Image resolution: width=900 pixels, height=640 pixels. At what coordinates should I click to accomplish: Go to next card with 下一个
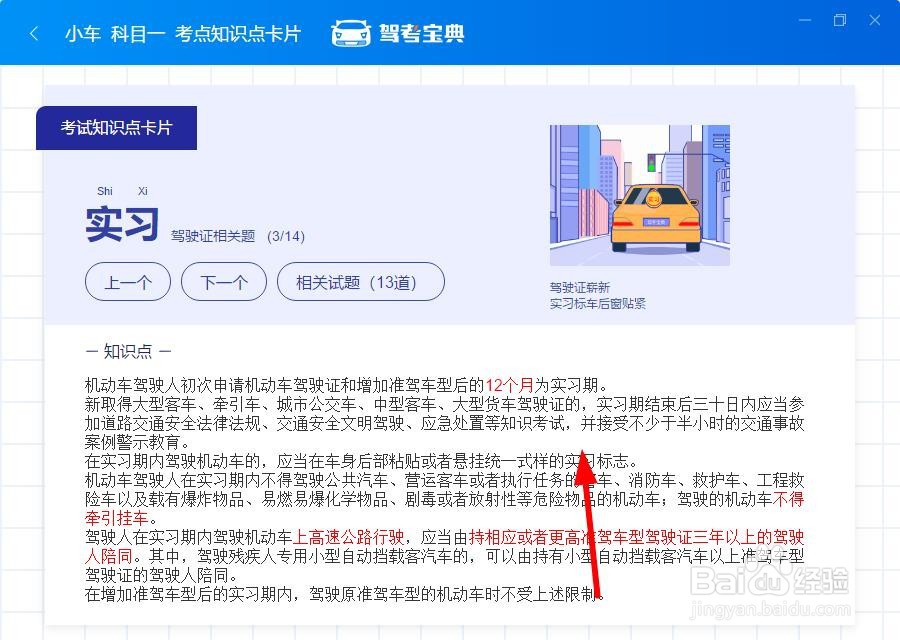point(224,282)
